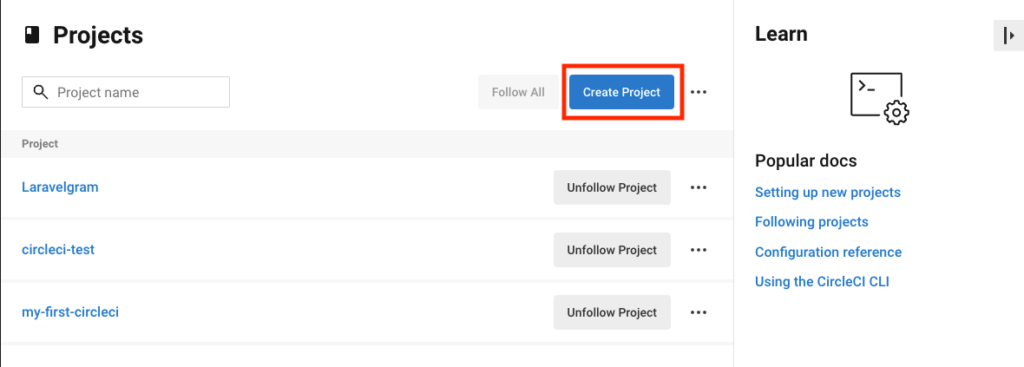The width and height of the screenshot is (1024, 367).
Task: Open the Following projects doc link
Action: 812,222
